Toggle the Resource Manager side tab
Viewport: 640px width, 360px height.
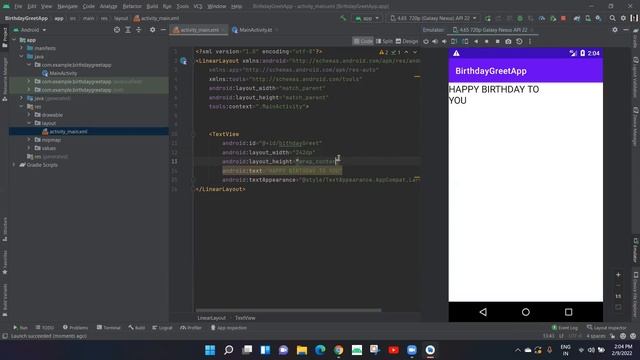tap(4, 79)
